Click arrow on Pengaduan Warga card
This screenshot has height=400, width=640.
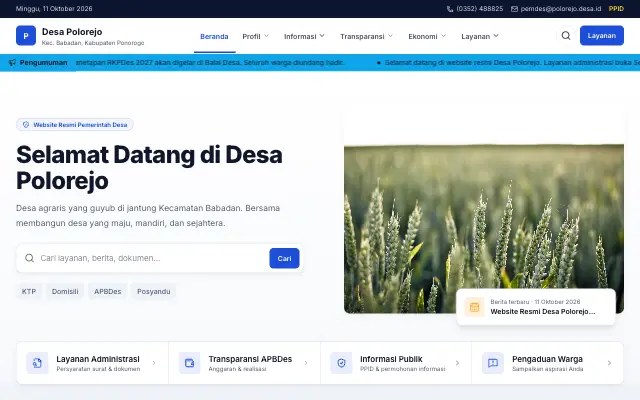[609, 363]
